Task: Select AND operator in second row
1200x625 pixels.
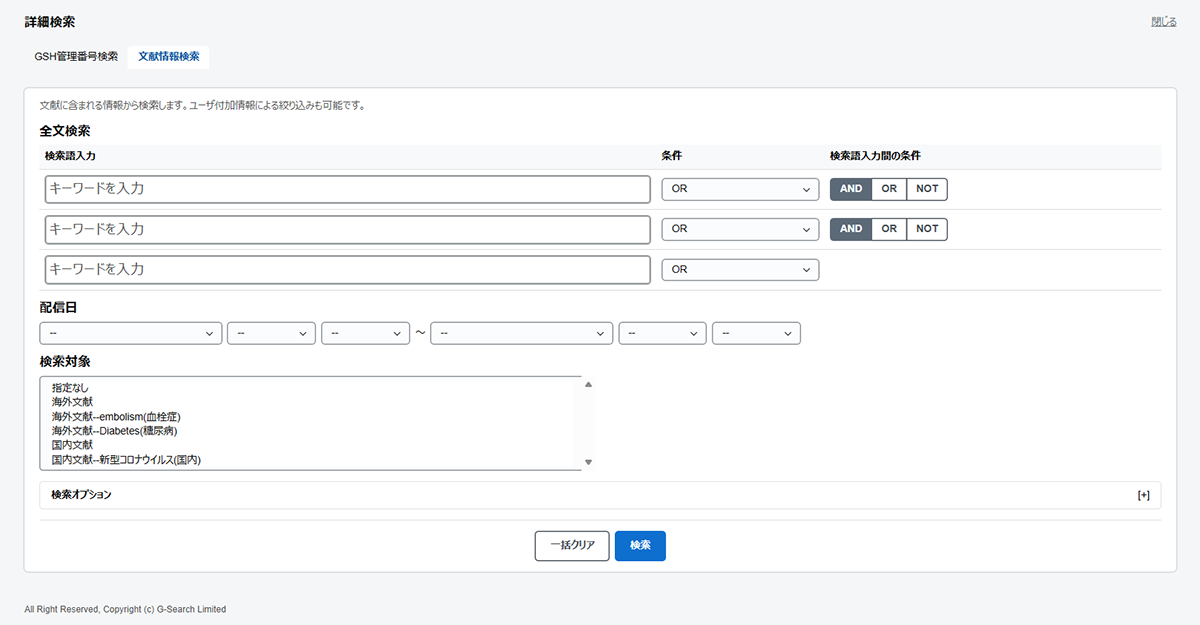Action: [x=851, y=229]
